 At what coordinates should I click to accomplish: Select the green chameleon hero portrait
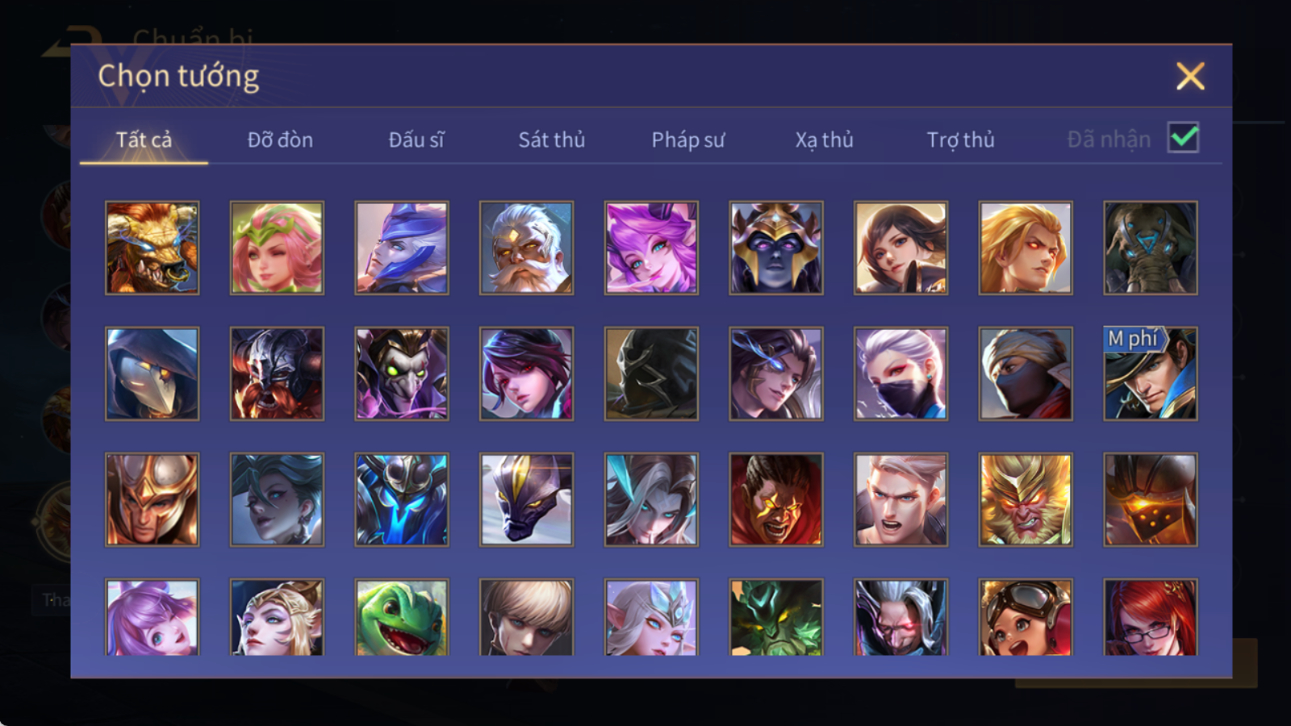(401, 617)
